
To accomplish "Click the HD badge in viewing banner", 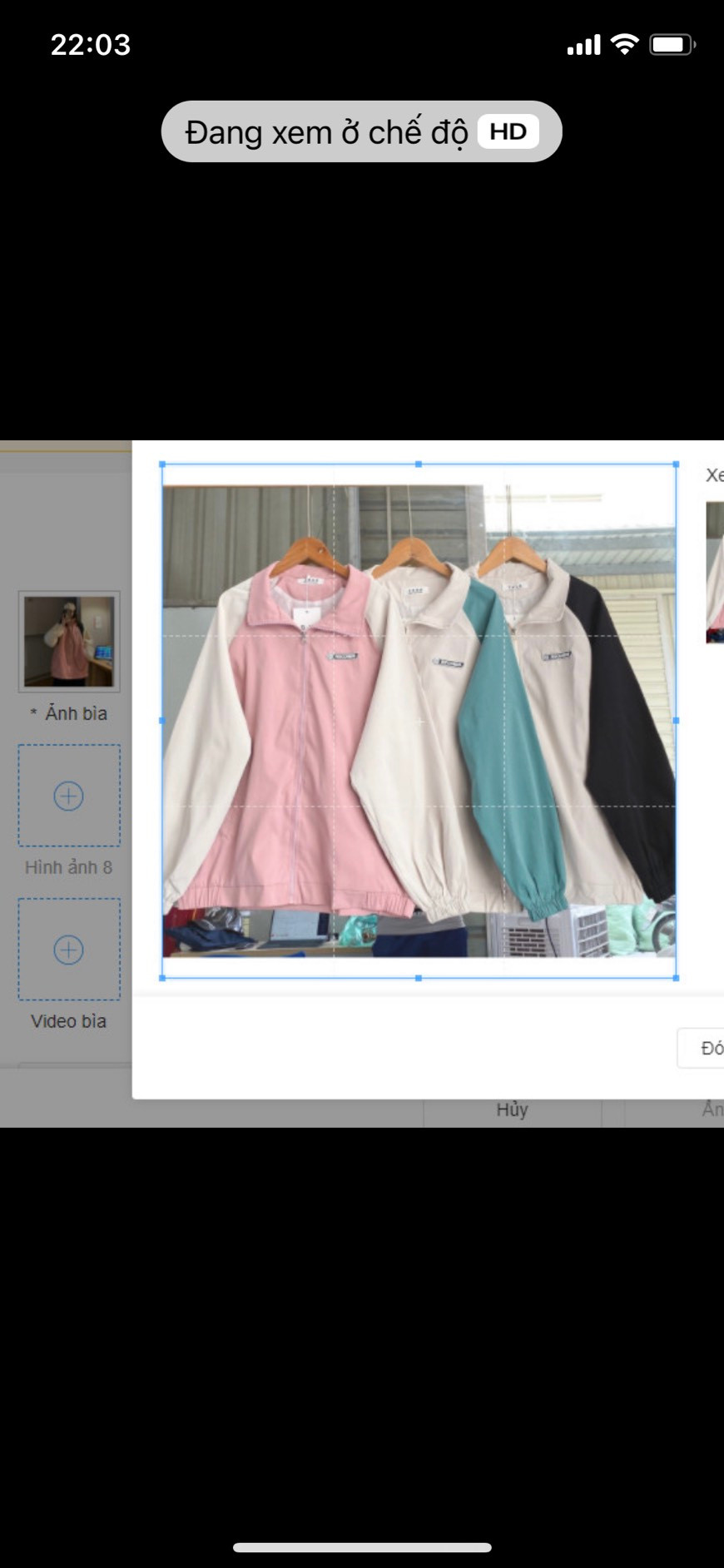I will [x=508, y=131].
